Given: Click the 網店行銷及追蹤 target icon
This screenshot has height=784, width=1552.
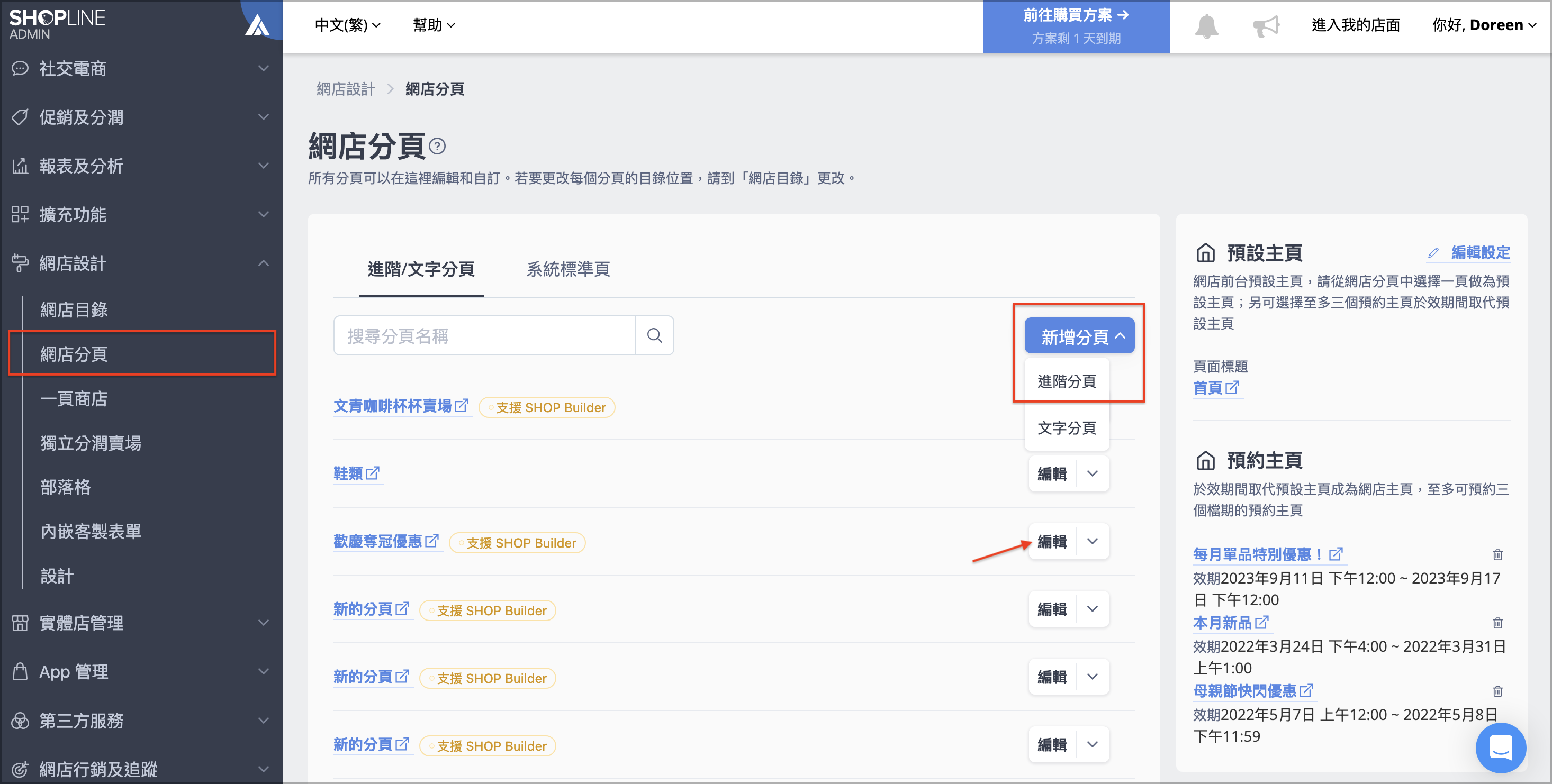Looking at the screenshot, I should coord(20,769).
